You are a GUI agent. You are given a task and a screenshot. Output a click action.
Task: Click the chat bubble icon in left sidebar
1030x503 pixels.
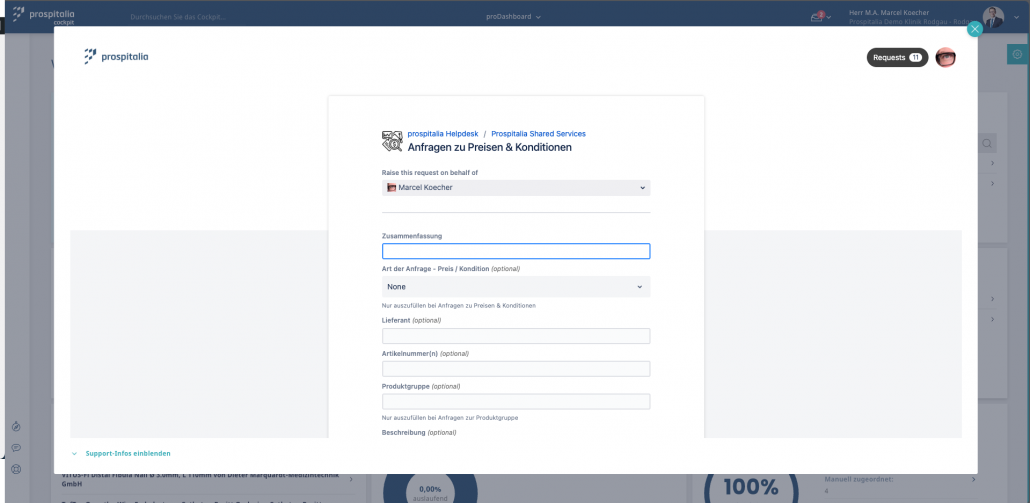pos(16,448)
